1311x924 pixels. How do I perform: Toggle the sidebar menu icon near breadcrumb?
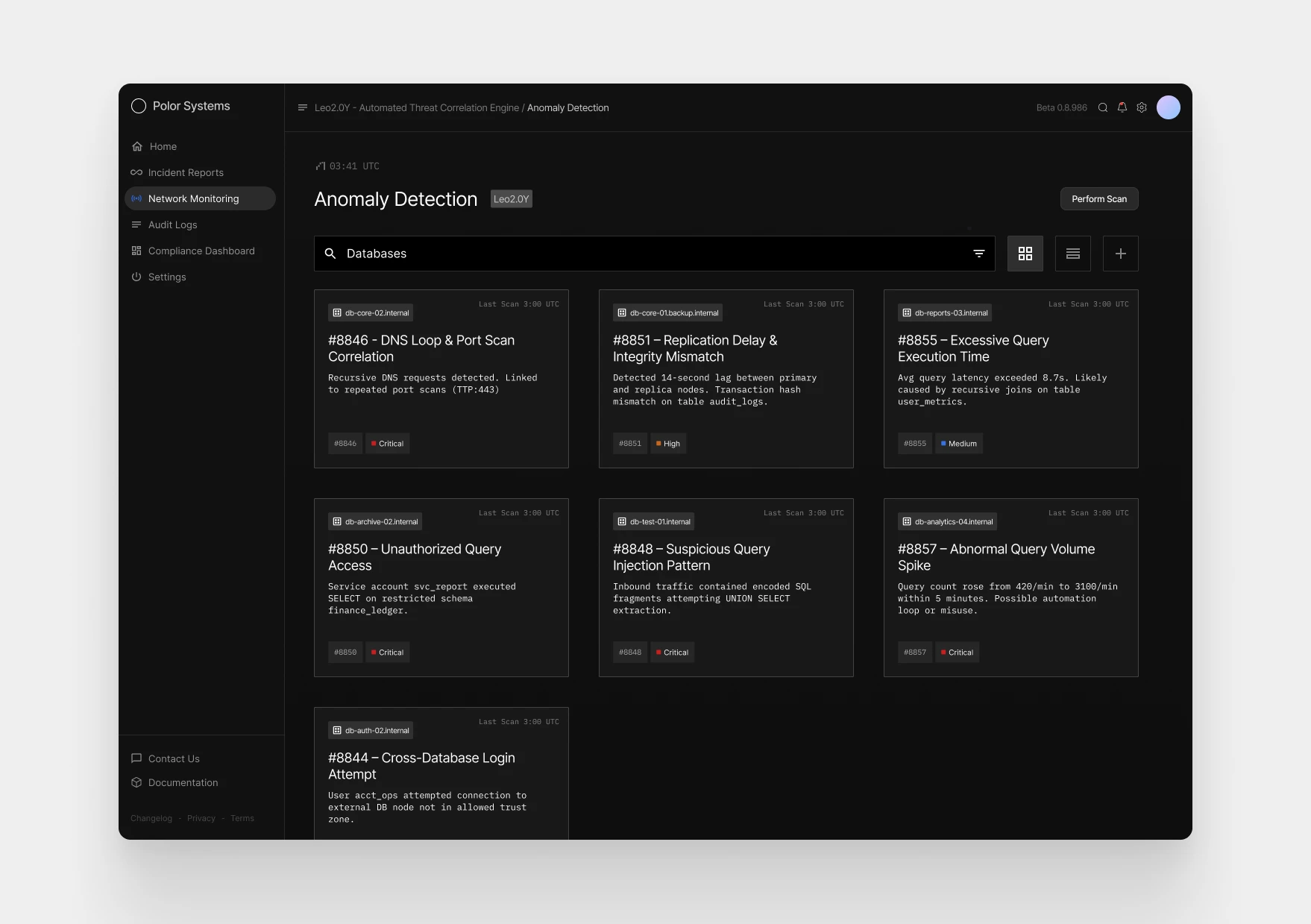click(303, 107)
